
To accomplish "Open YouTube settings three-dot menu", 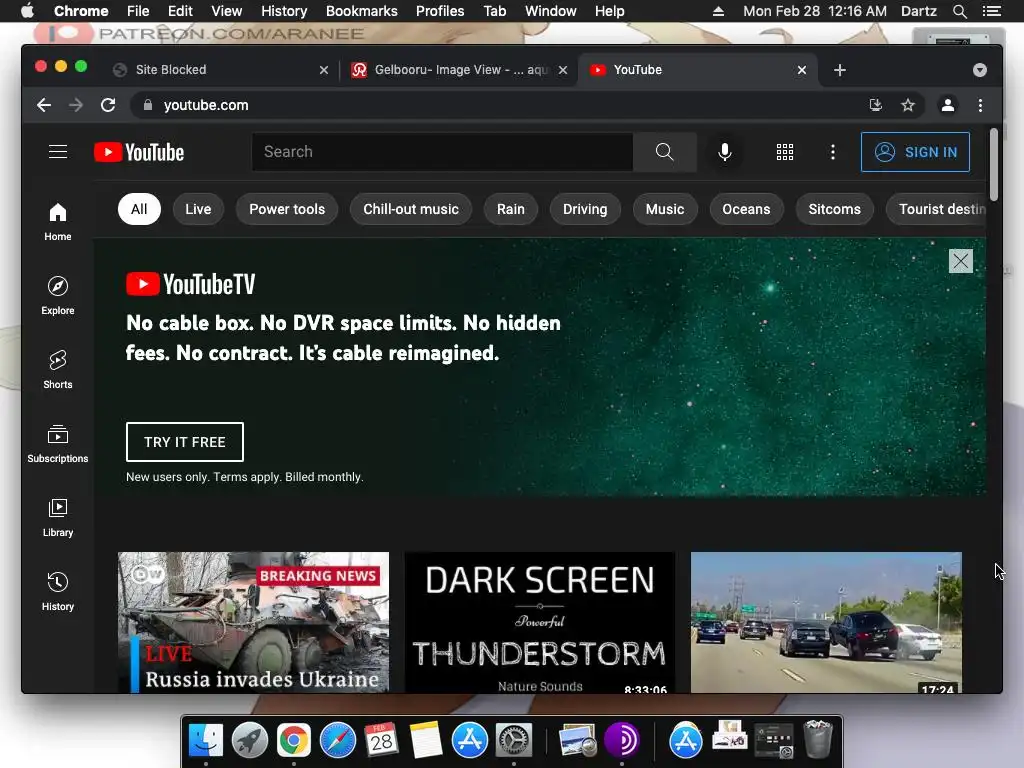I will point(832,152).
